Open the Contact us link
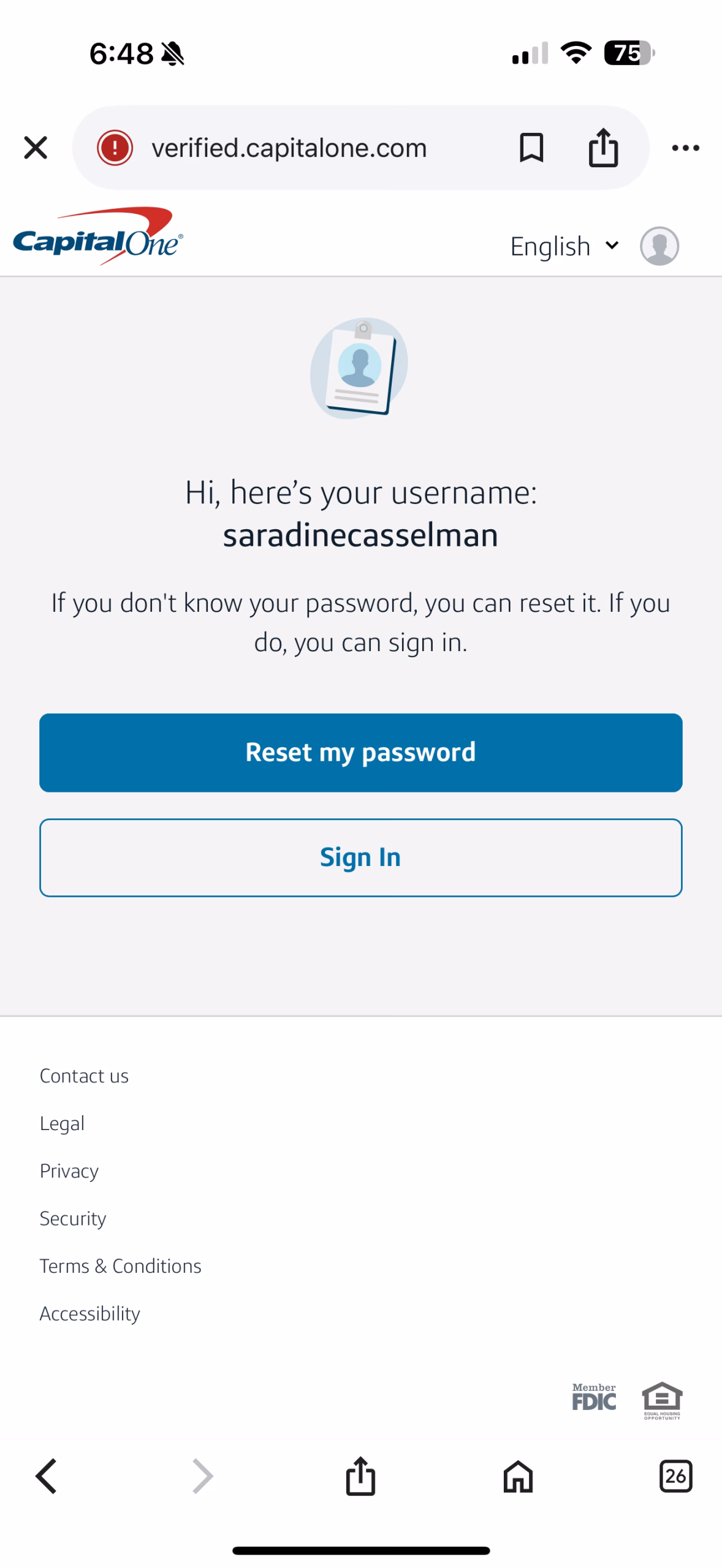Screen dimensions: 722x1568 (x=84, y=1076)
